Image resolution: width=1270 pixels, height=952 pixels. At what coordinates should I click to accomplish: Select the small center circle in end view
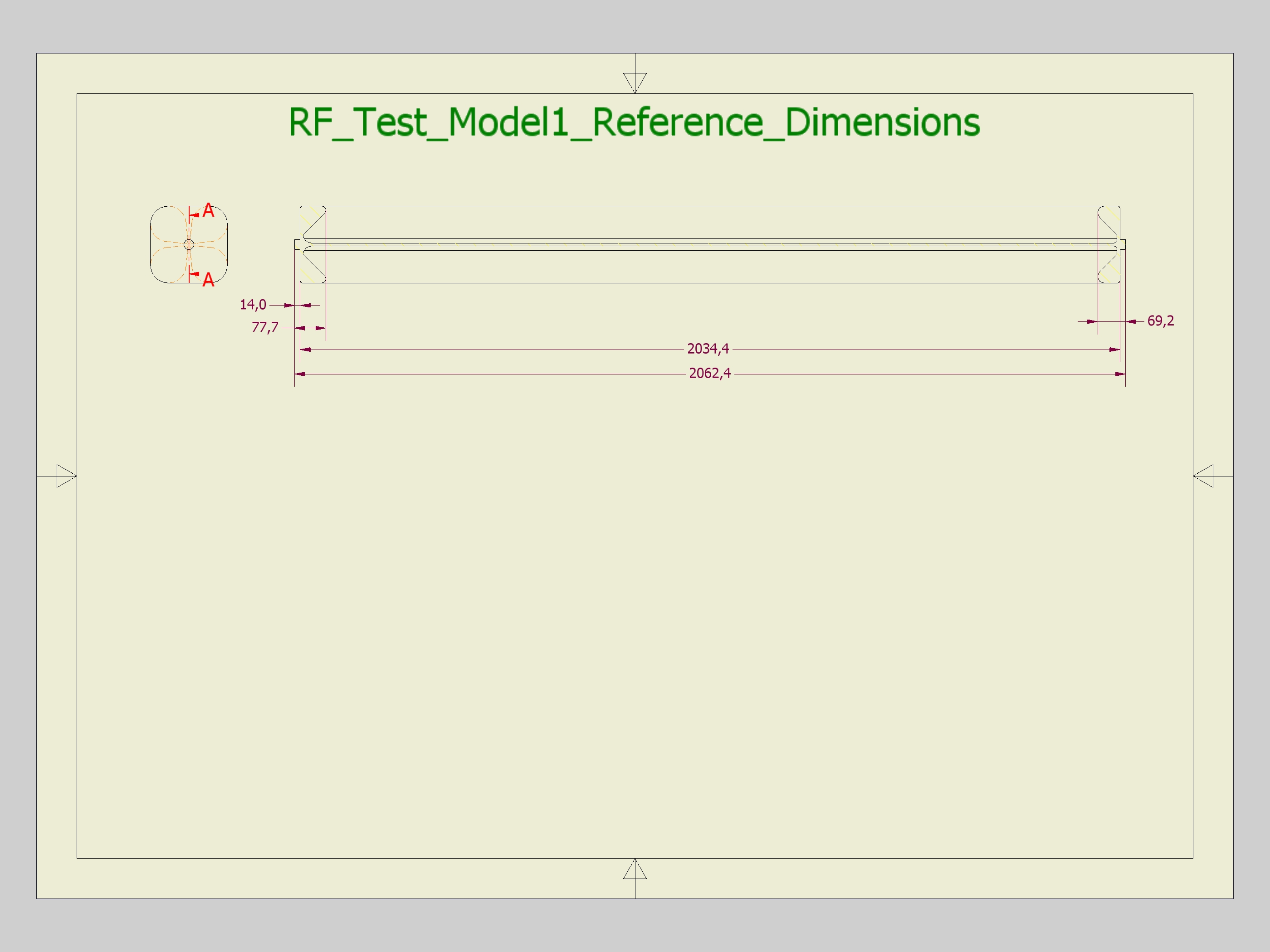pyautogui.click(x=189, y=244)
